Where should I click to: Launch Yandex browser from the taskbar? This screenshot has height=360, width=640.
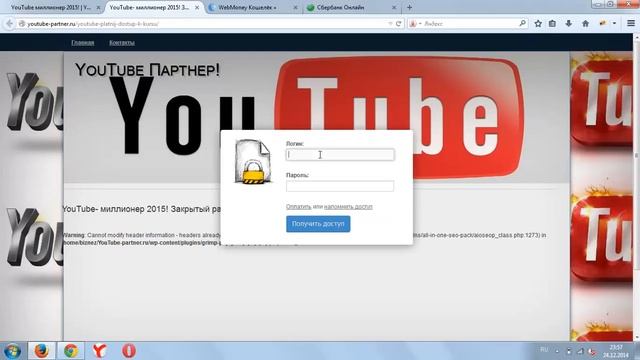click(x=100, y=351)
